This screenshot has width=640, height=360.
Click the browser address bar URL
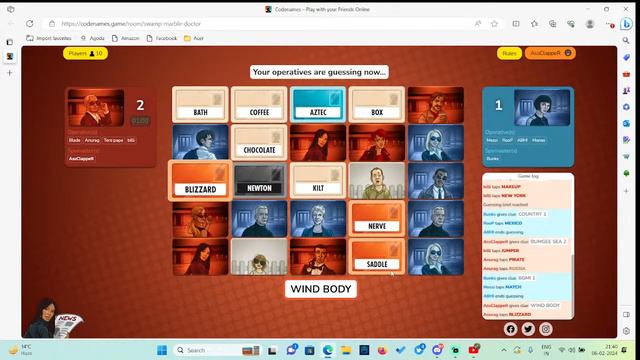tap(131, 24)
